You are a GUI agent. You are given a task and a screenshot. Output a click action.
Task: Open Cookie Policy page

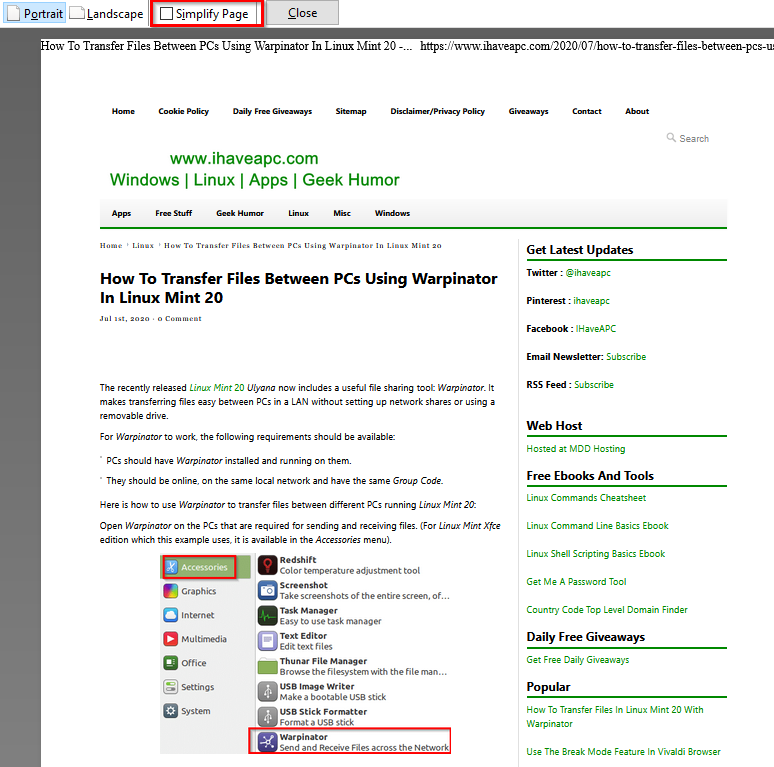(x=184, y=112)
